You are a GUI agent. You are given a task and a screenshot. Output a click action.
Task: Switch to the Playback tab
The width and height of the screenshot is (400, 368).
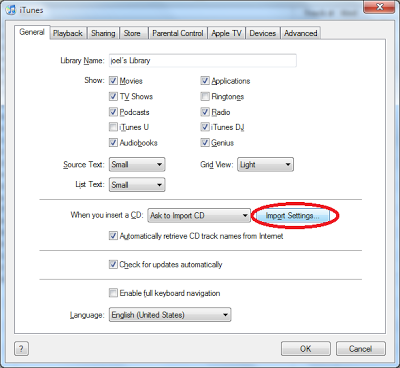68,33
